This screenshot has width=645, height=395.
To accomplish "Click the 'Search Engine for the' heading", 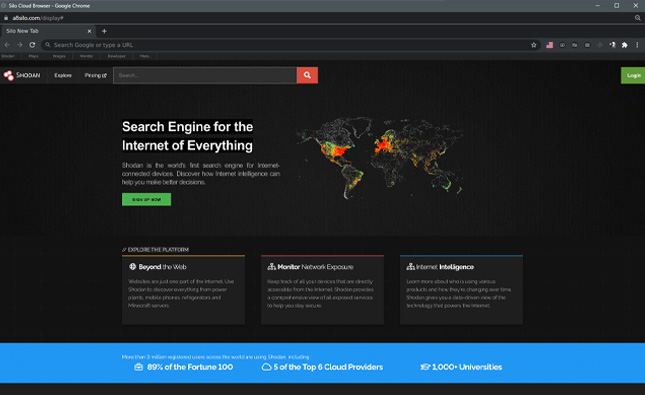I will 188,127.
